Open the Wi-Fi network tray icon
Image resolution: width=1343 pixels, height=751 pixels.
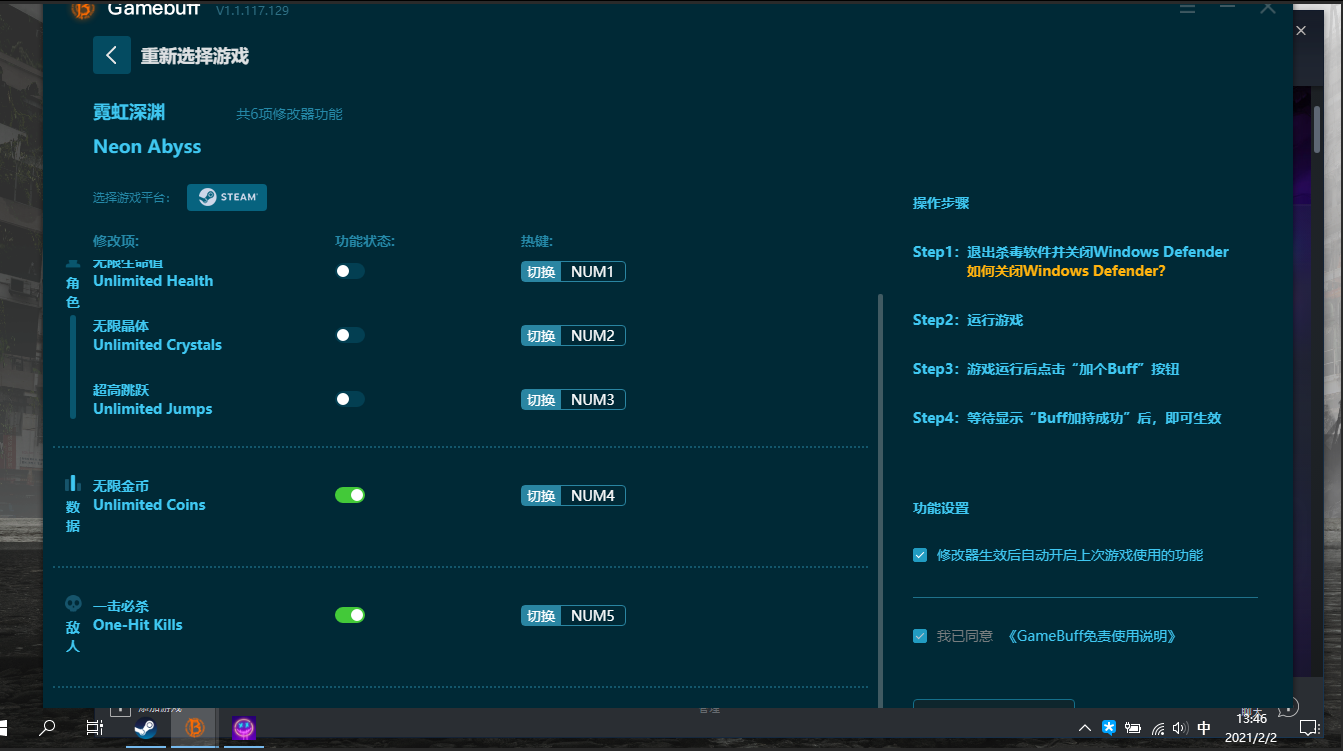click(x=1158, y=728)
